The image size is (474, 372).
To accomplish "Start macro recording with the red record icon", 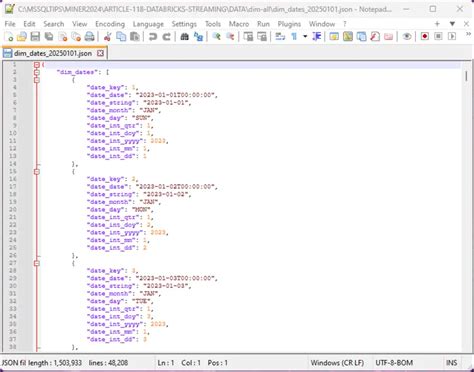I will click(425, 36).
